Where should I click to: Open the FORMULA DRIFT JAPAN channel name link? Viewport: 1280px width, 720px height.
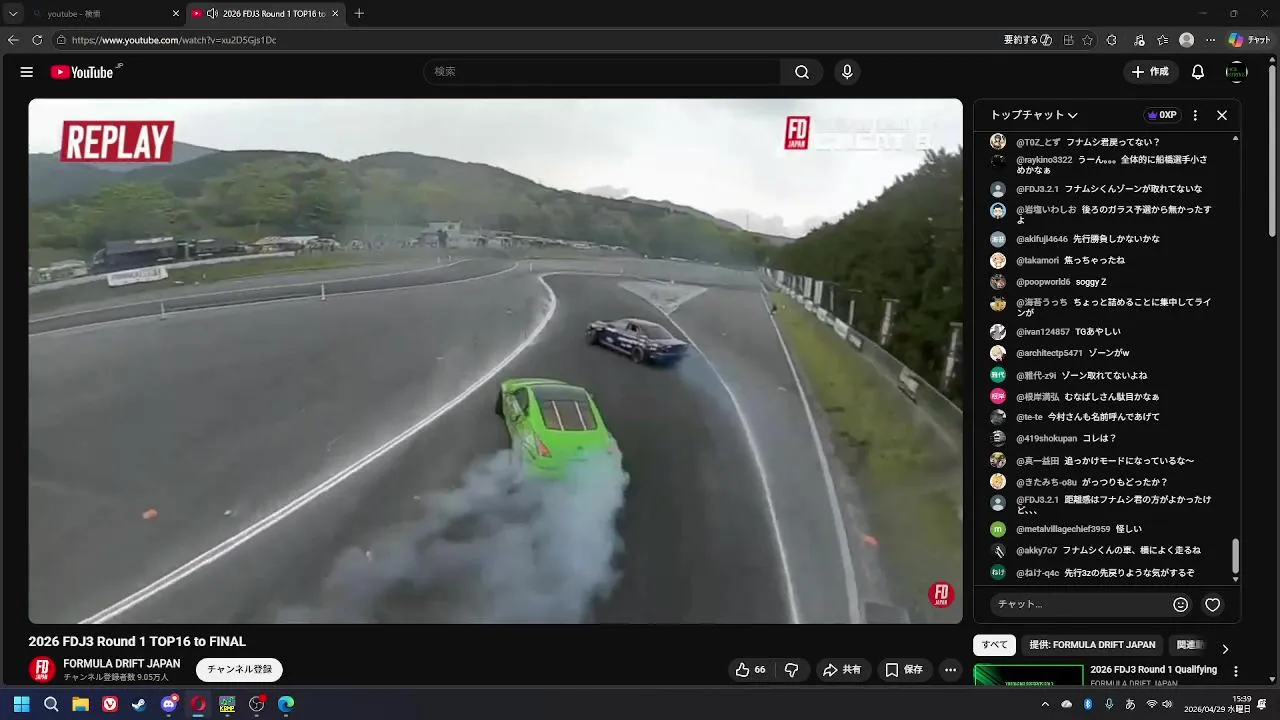122,663
